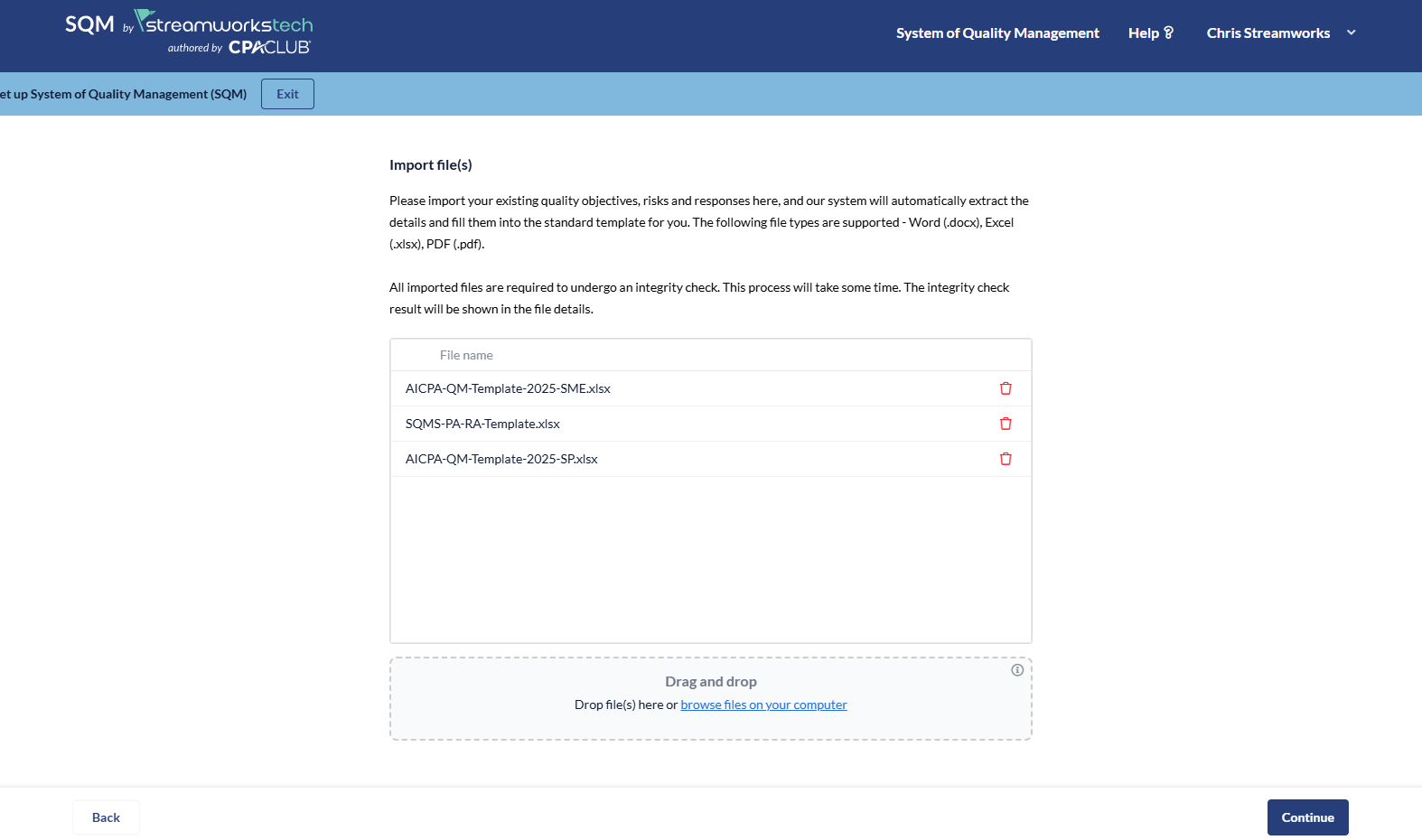
Task: Remove SQMS-PA-RA-Template.xlsx using its trash icon
Action: pos(1006,424)
